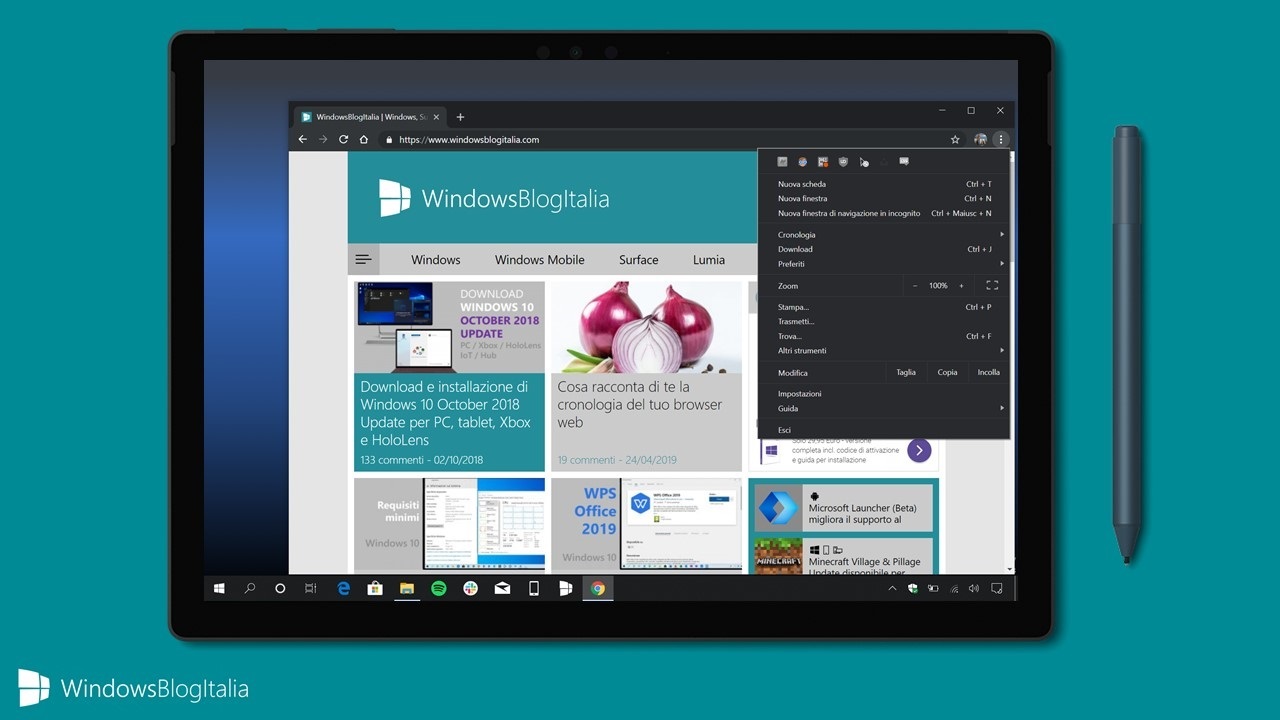This screenshot has width=1280, height=720.
Task: Open the Action Center notification icon
Action: (x=997, y=589)
